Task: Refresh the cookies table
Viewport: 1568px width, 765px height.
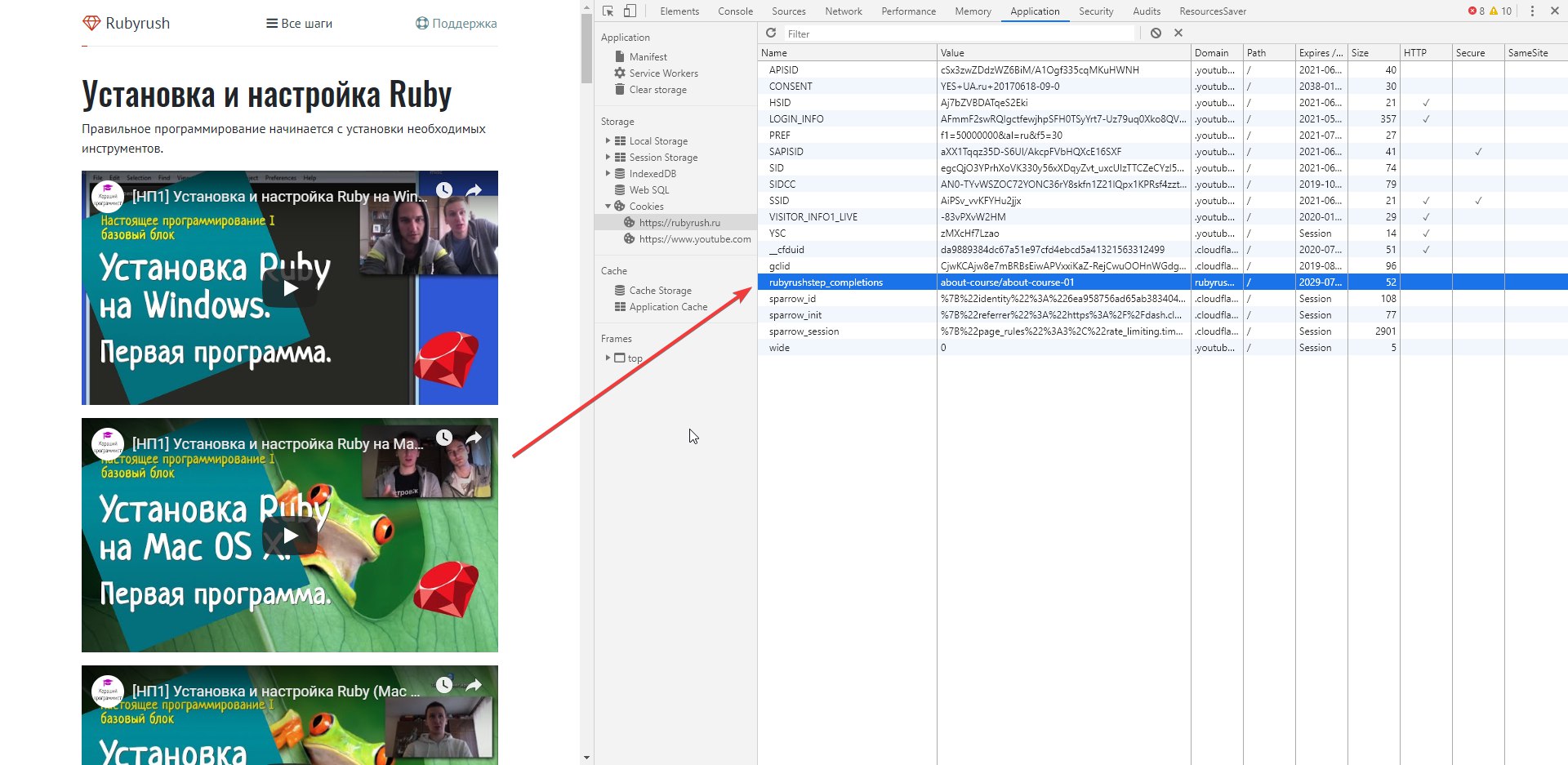Action: click(x=771, y=33)
